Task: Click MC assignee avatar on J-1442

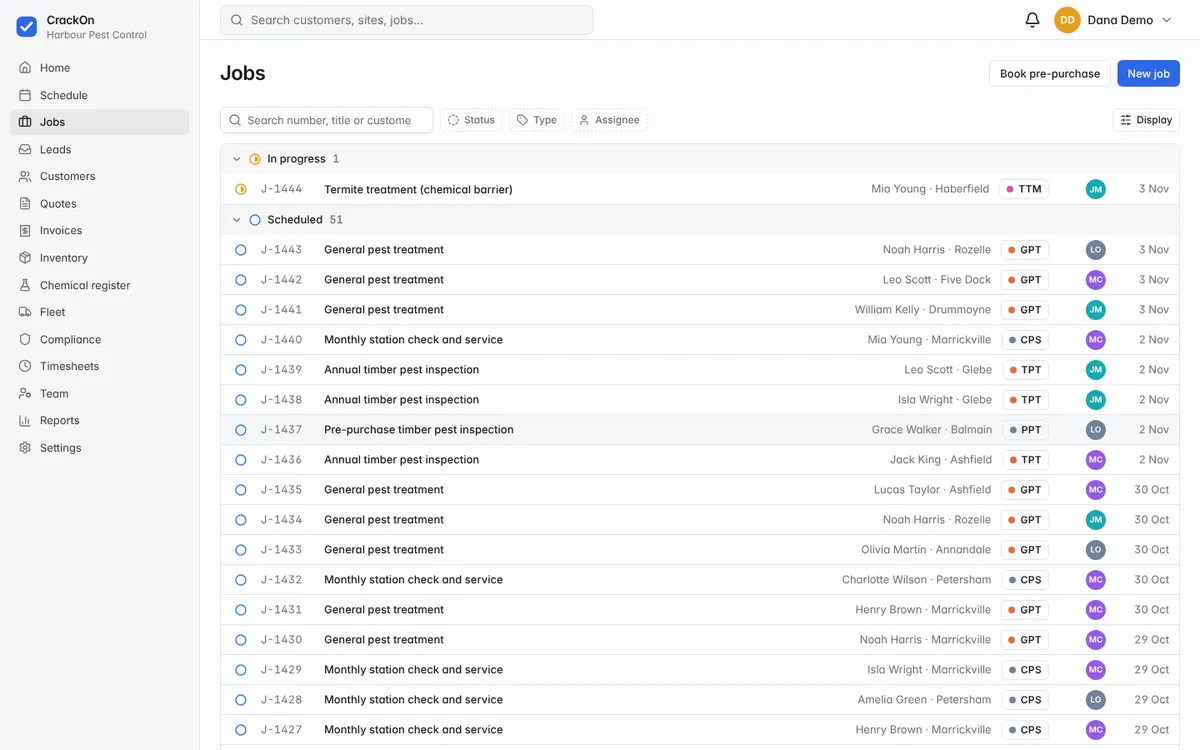Action: tap(1096, 280)
